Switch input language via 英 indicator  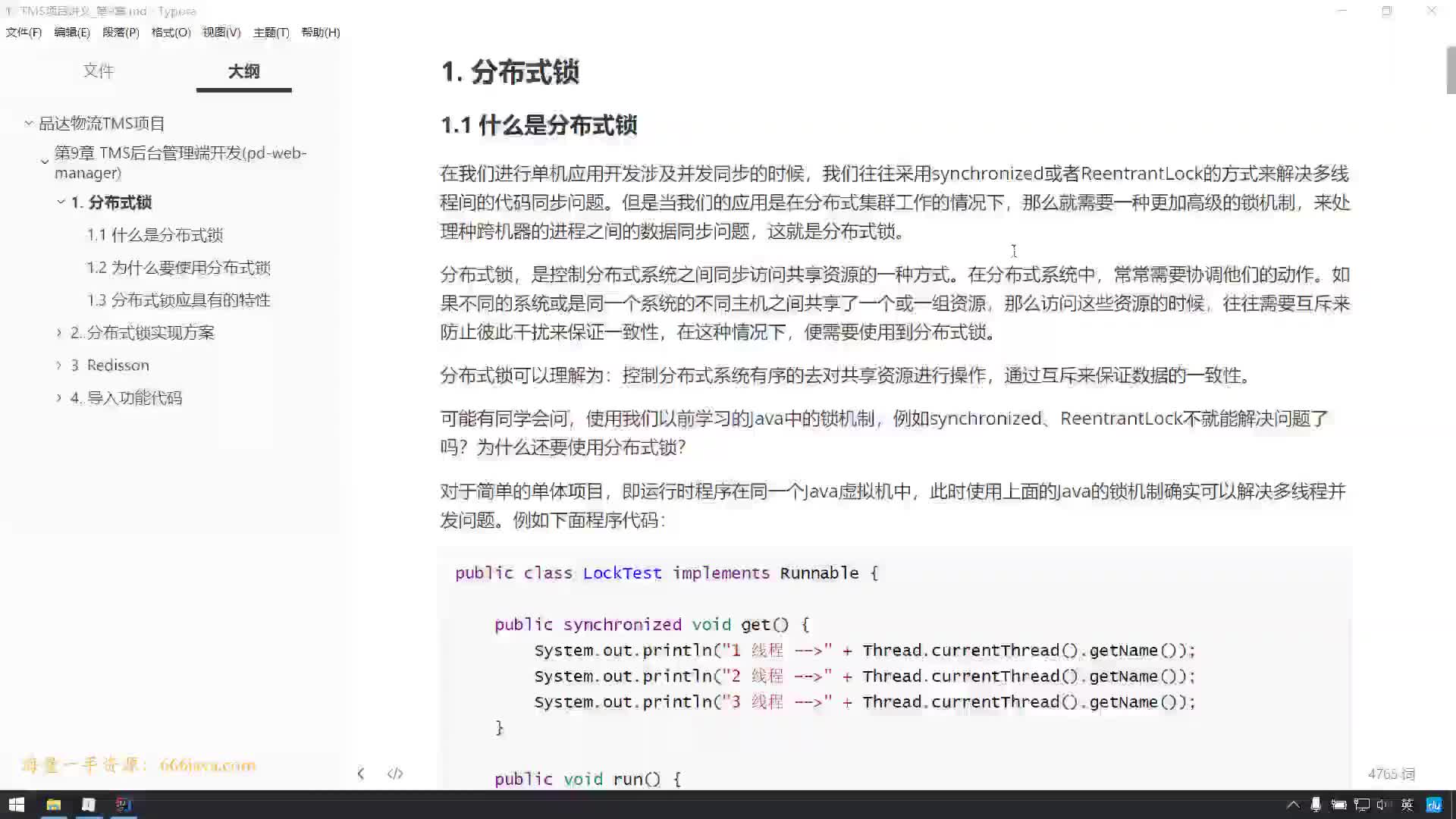click(1407, 805)
